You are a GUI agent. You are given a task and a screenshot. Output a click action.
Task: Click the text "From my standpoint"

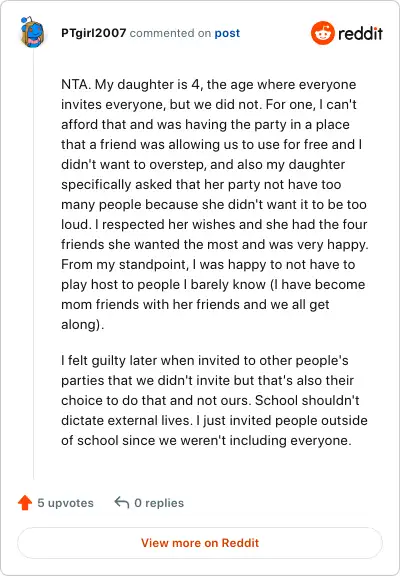click(x=125, y=264)
